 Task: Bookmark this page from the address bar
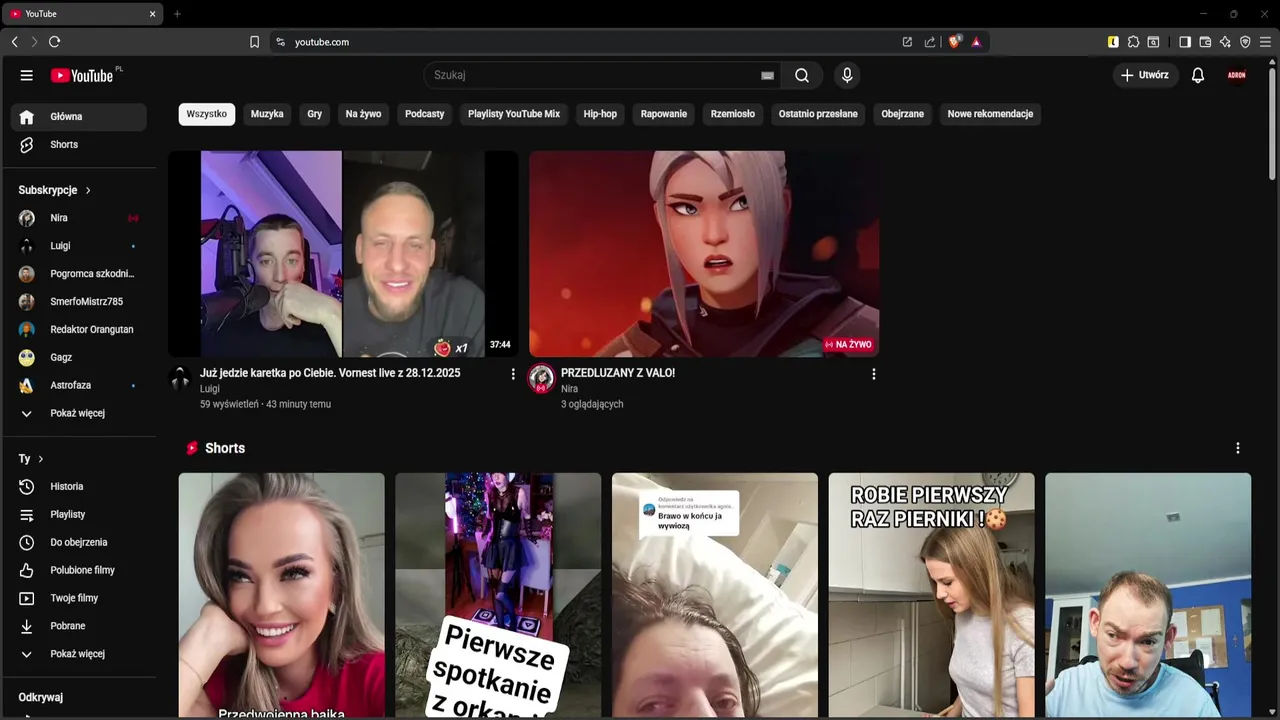point(254,42)
